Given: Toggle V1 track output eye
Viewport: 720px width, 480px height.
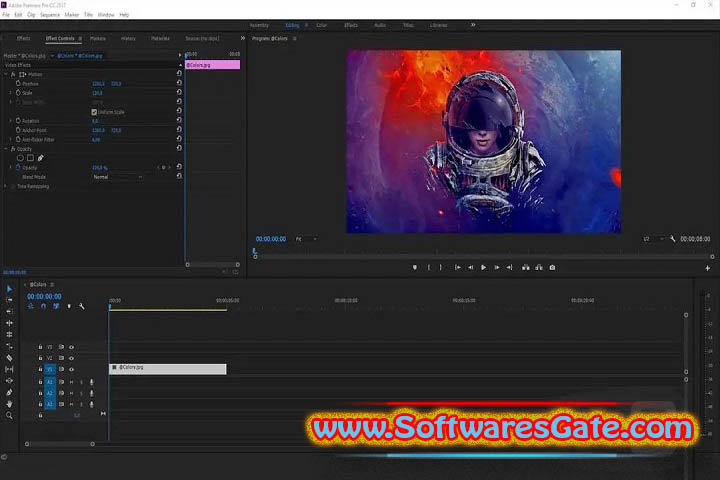Looking at the screenshot, I should [72, 369].
